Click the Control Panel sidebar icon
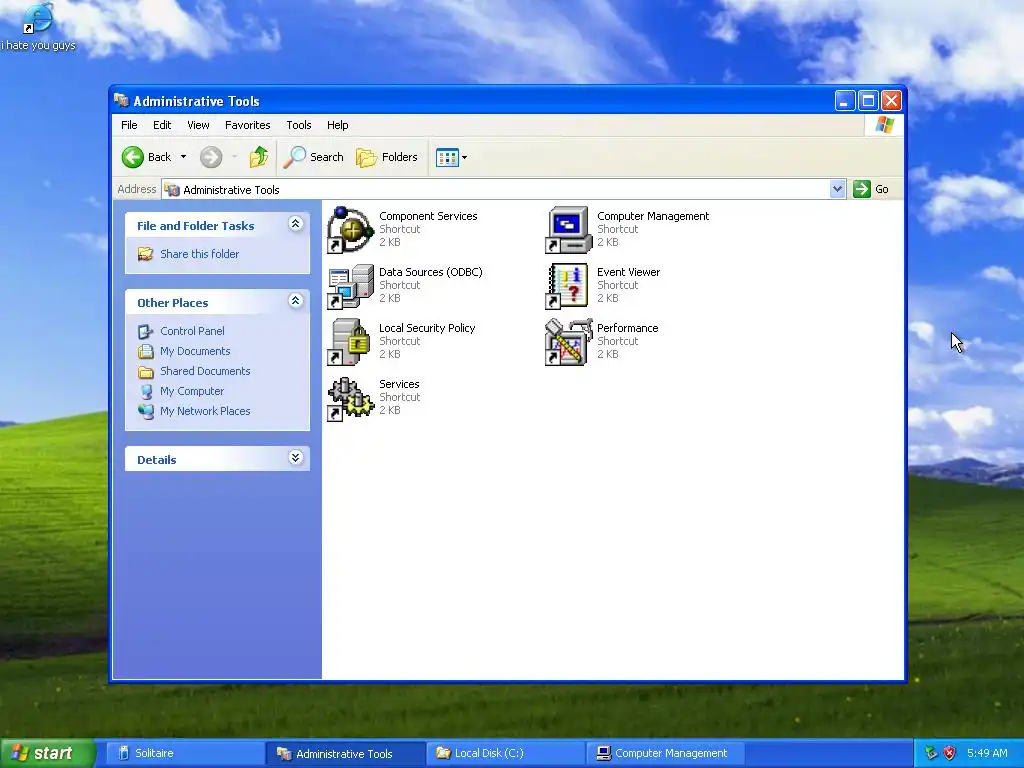This screenshot has width=1024, height=768. pyautogui.click(x=146, y=332)
